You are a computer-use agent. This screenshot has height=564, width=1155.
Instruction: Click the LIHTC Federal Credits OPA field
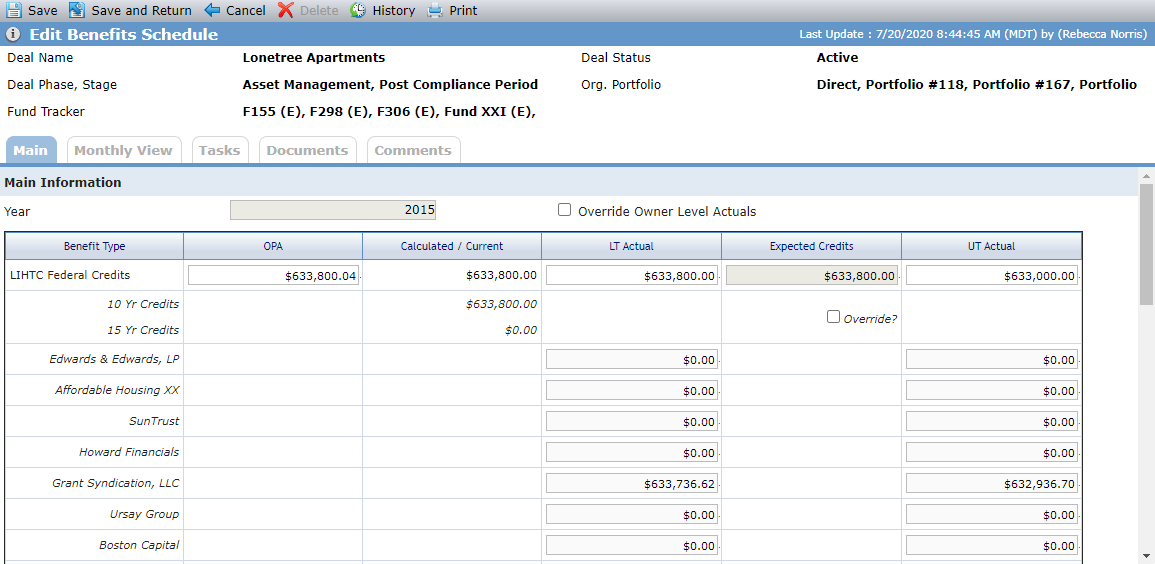click(273, 275)
